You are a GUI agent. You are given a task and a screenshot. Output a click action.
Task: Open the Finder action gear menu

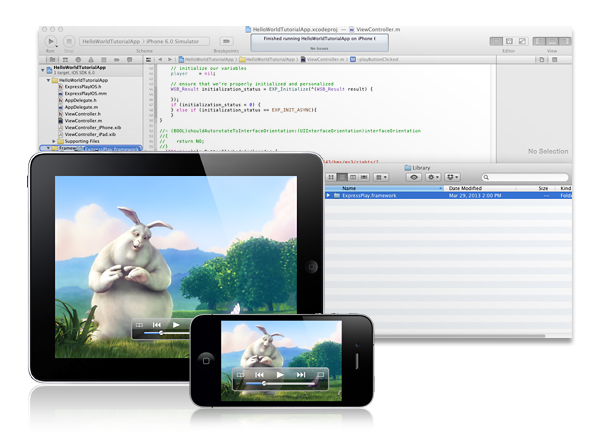coord(433,177)
